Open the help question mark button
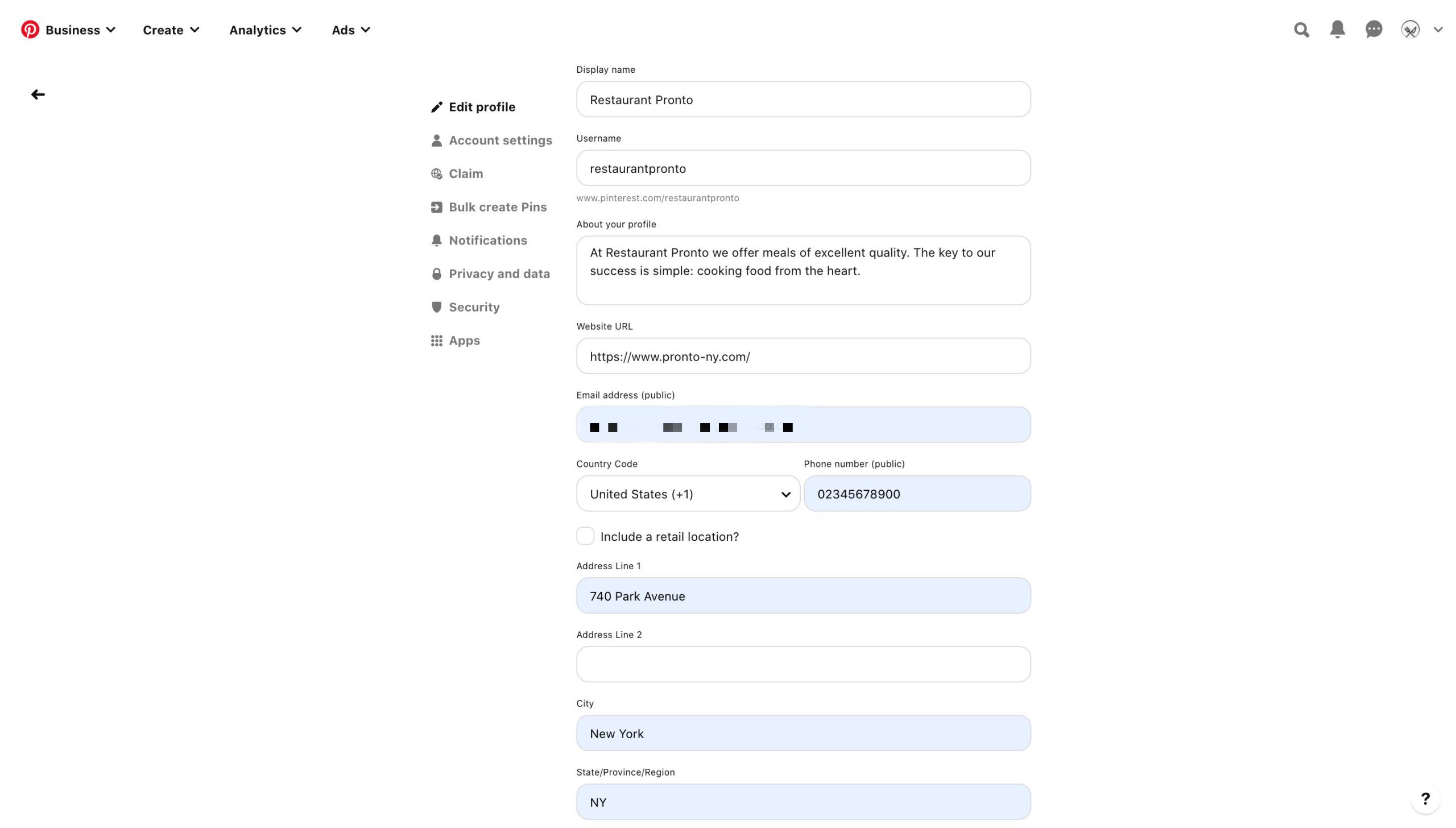Screen dimensions: 1456x828 (x=1425, y=798)
